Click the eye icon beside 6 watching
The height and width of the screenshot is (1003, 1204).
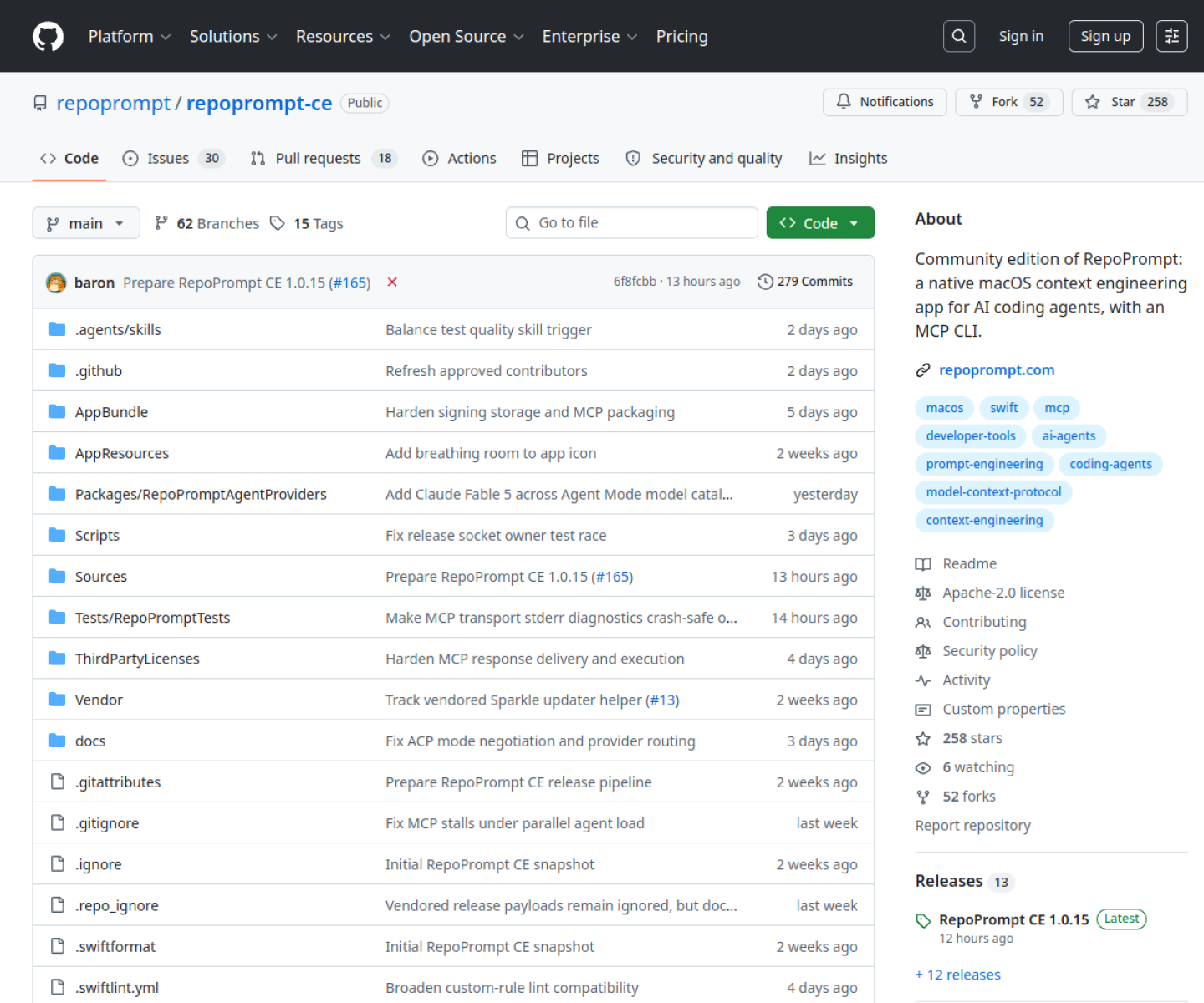tap(923, 768)
